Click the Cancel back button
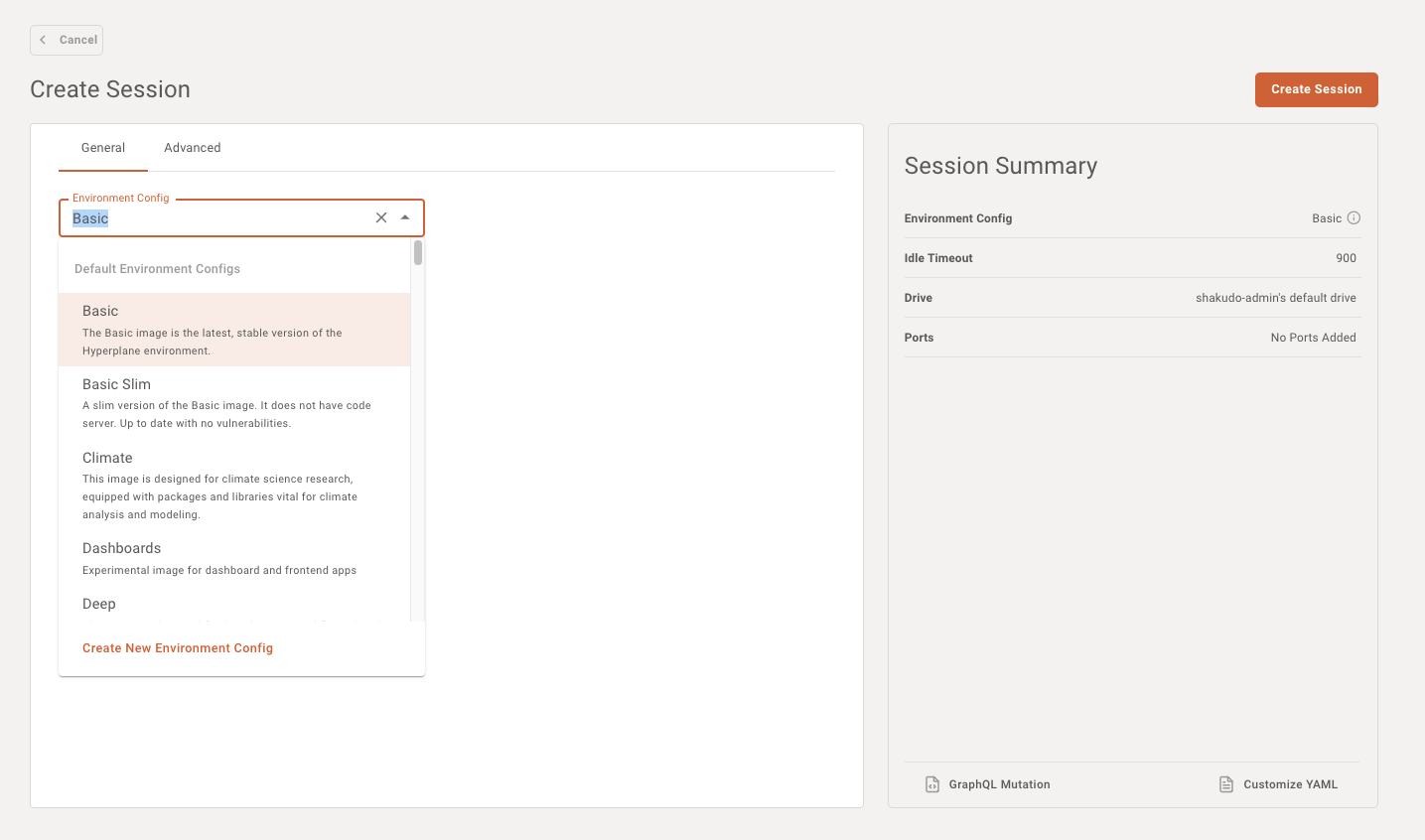1425x840 pixels. (x=67, y=40)
